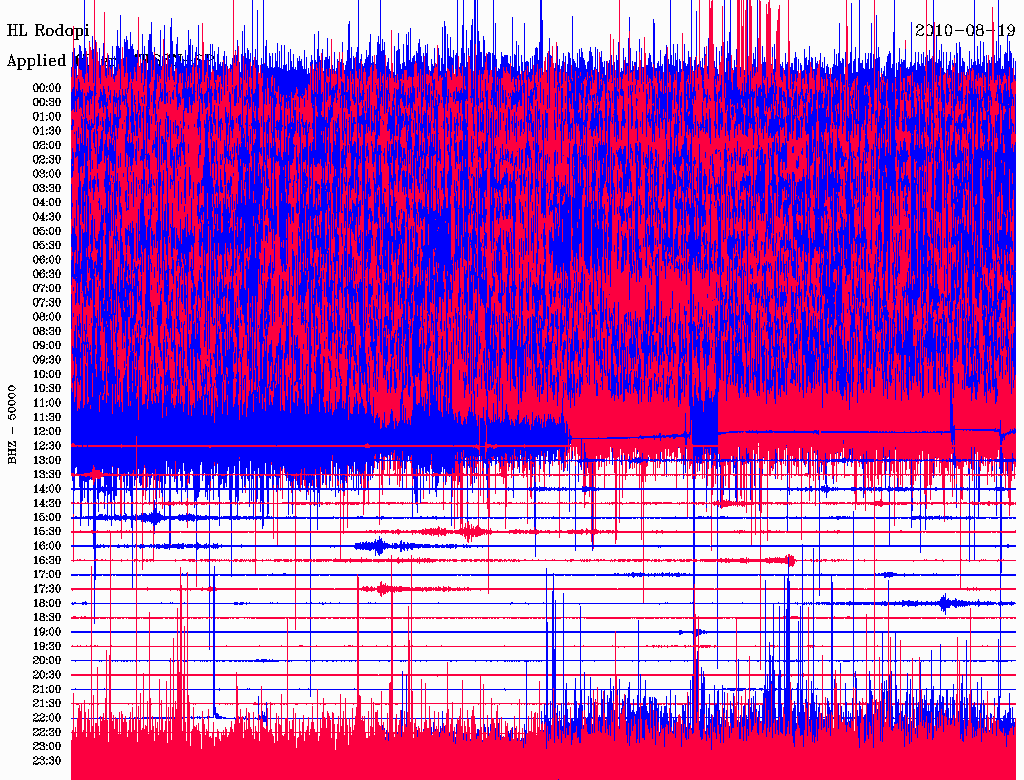Select the 05:30 time label
Viewport: 1024px width, 780px height.
pyautogui.click(x=47, y=246)
